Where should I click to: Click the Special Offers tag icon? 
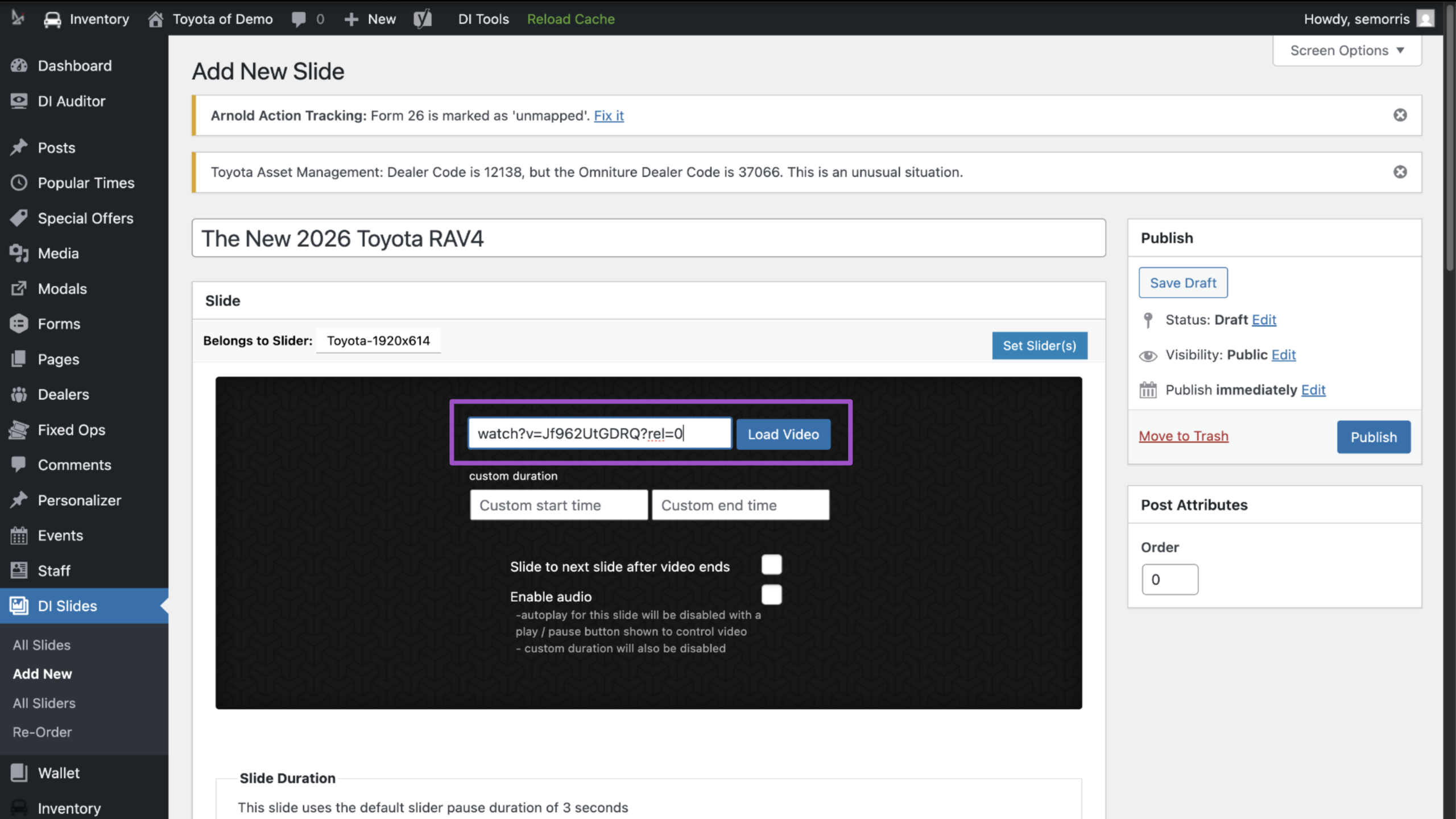19,218
